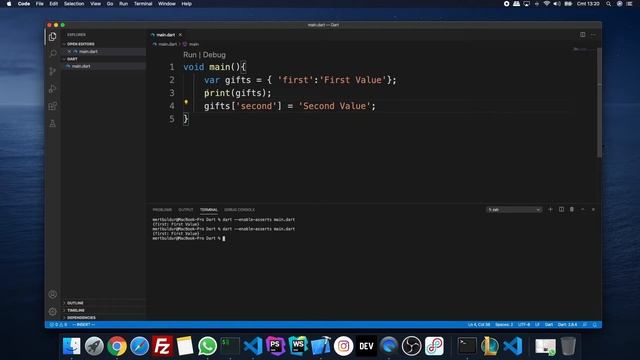The image size is (640, 360).
Task: Switch to the Output panel tab
Action: tap(186, 210)
